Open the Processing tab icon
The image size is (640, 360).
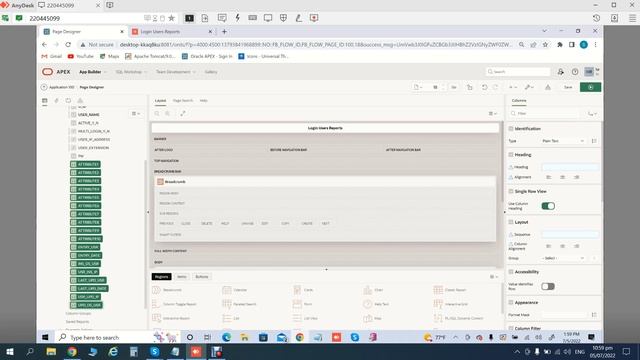click(68, 100)
